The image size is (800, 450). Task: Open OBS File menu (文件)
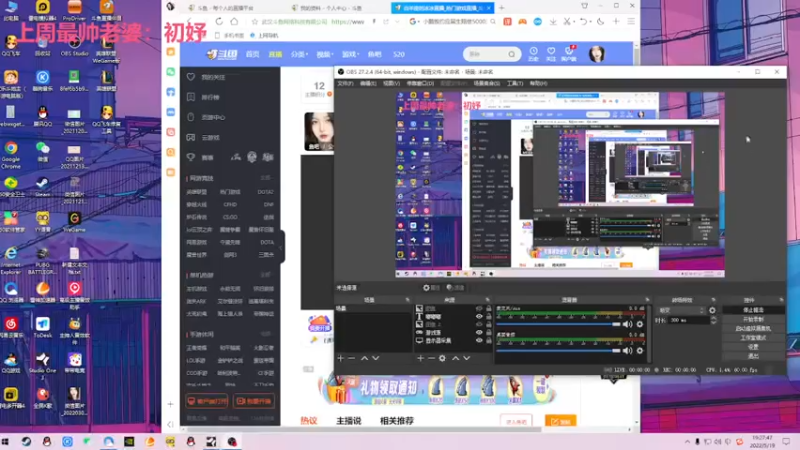coord(345,83)
